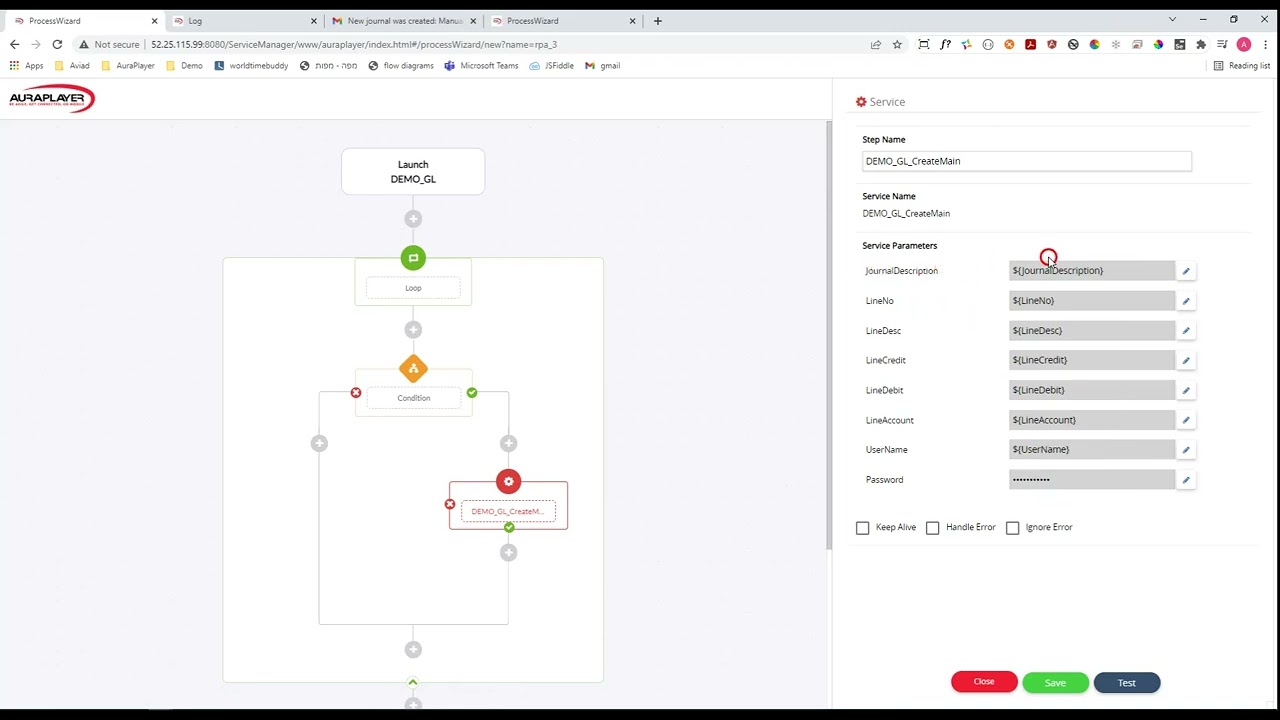The height and width of the screenshot is (720, 1280).
Task: Add step on Condition false branch
Action: click(x=319, y=443)
